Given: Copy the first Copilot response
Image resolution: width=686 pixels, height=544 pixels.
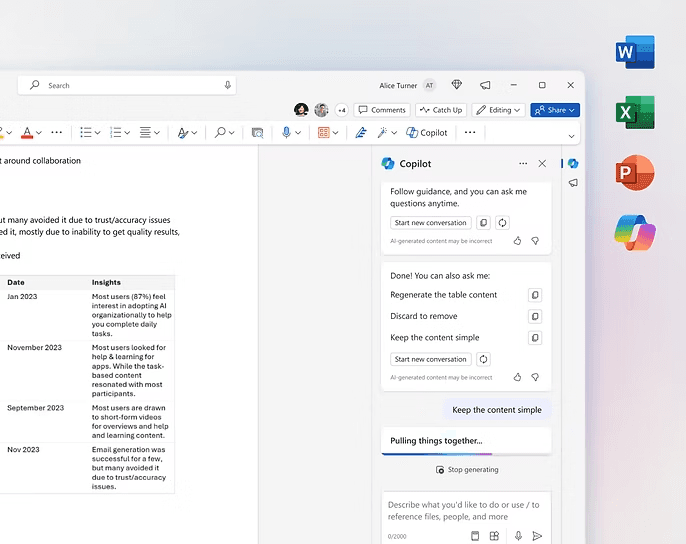Looking at the screenshot, I should pos(483,222).
